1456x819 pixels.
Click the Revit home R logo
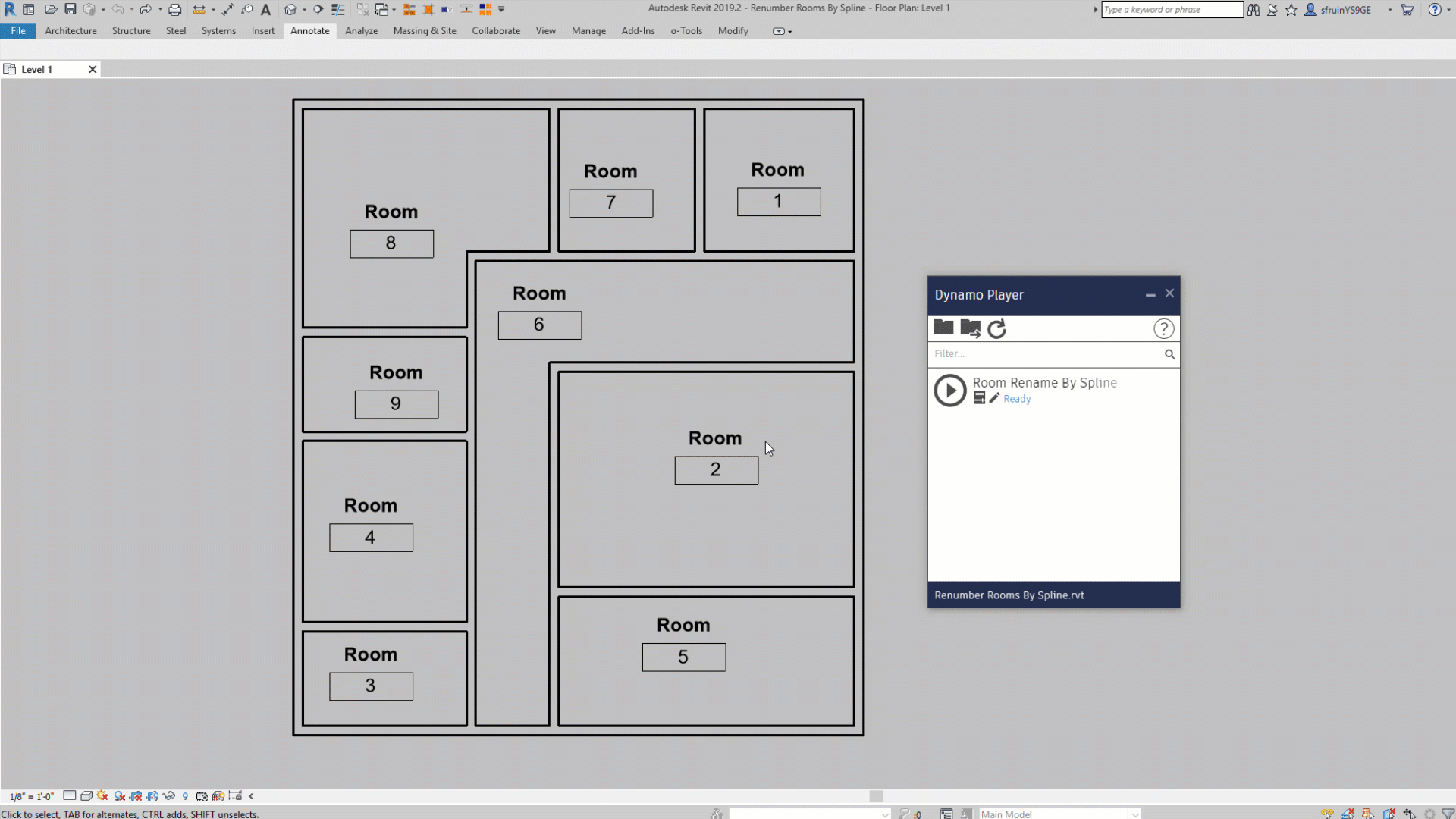[x=10, y=9]
